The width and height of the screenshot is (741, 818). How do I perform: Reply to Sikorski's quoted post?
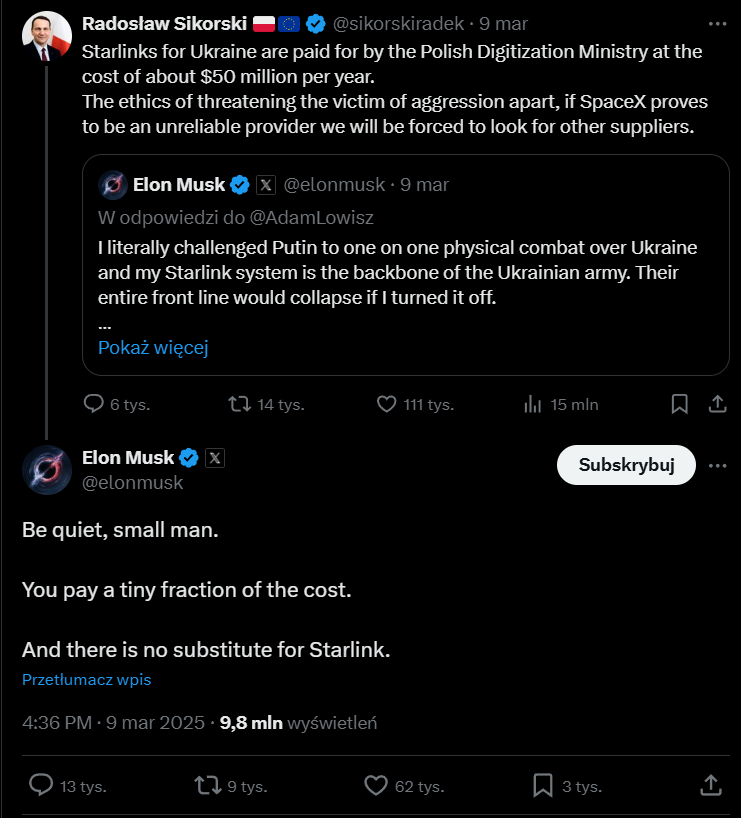click(x=94, y=404)
